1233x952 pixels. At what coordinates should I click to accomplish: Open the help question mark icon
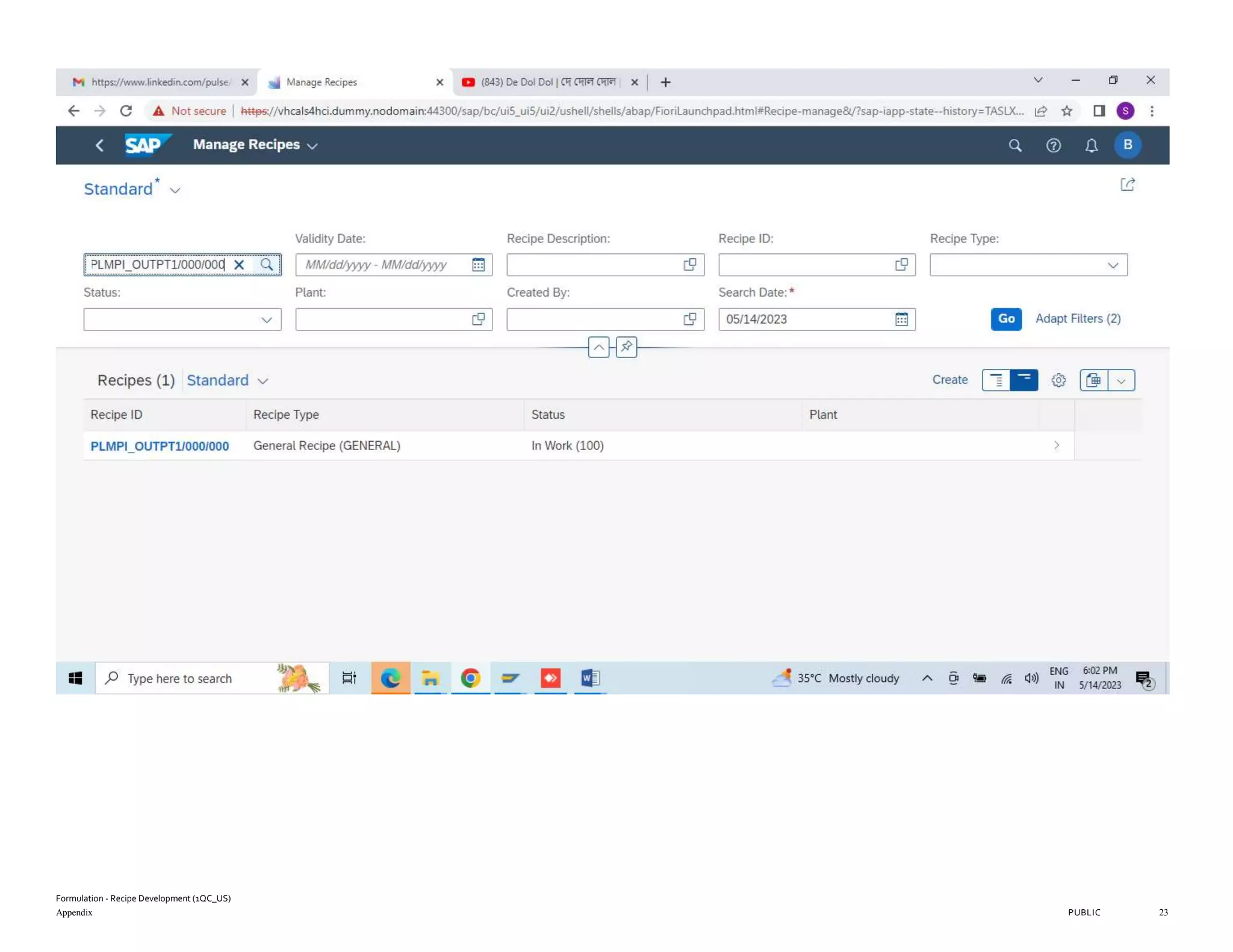(1053, 145)
